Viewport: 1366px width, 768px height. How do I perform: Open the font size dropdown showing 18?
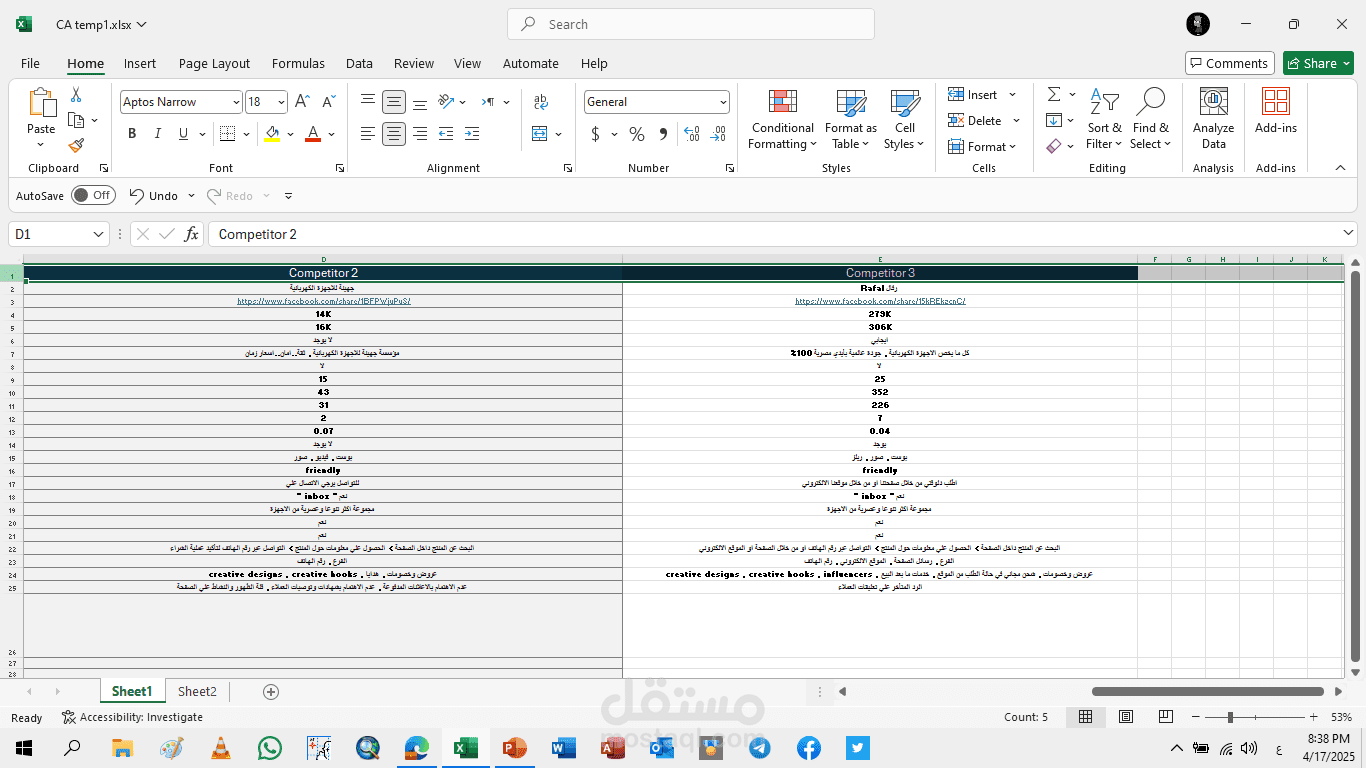pyautogui.click(x=281, y=102)
